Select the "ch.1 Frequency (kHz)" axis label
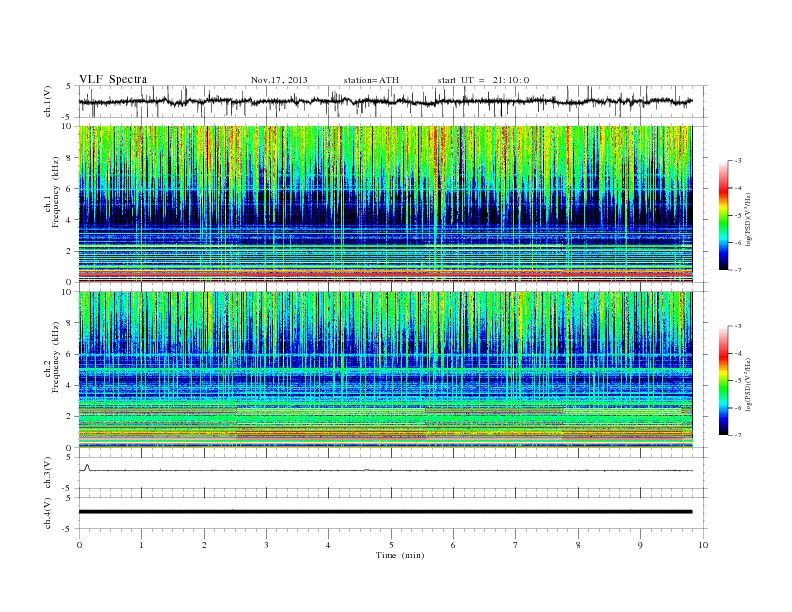 point(52,192)
